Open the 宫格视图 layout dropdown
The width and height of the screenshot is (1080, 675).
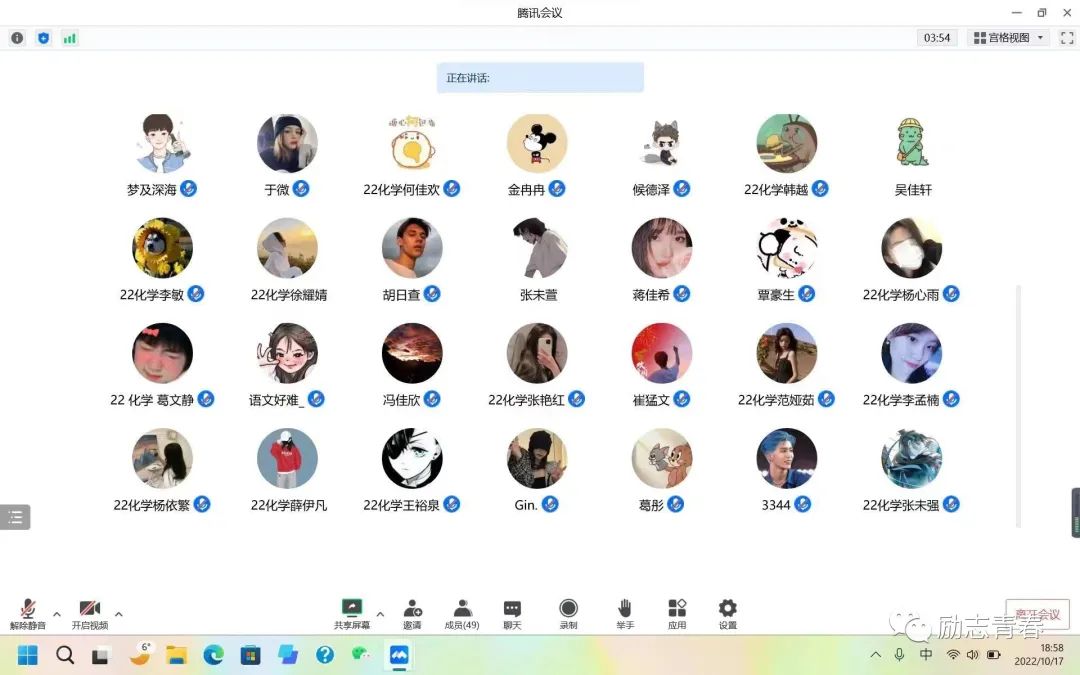pyautogui.click(x=1007, y=38)
